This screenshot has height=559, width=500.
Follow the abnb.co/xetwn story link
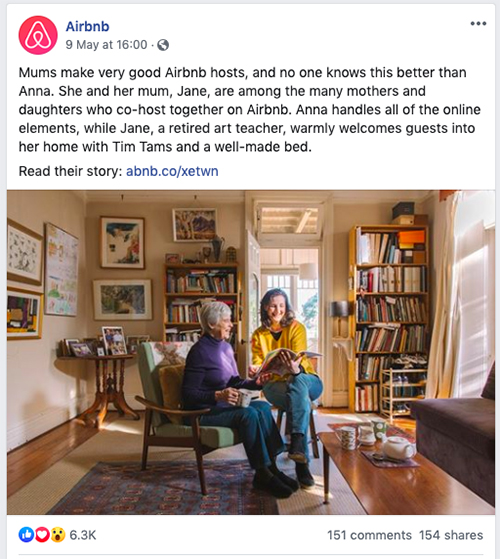[172, 171]
